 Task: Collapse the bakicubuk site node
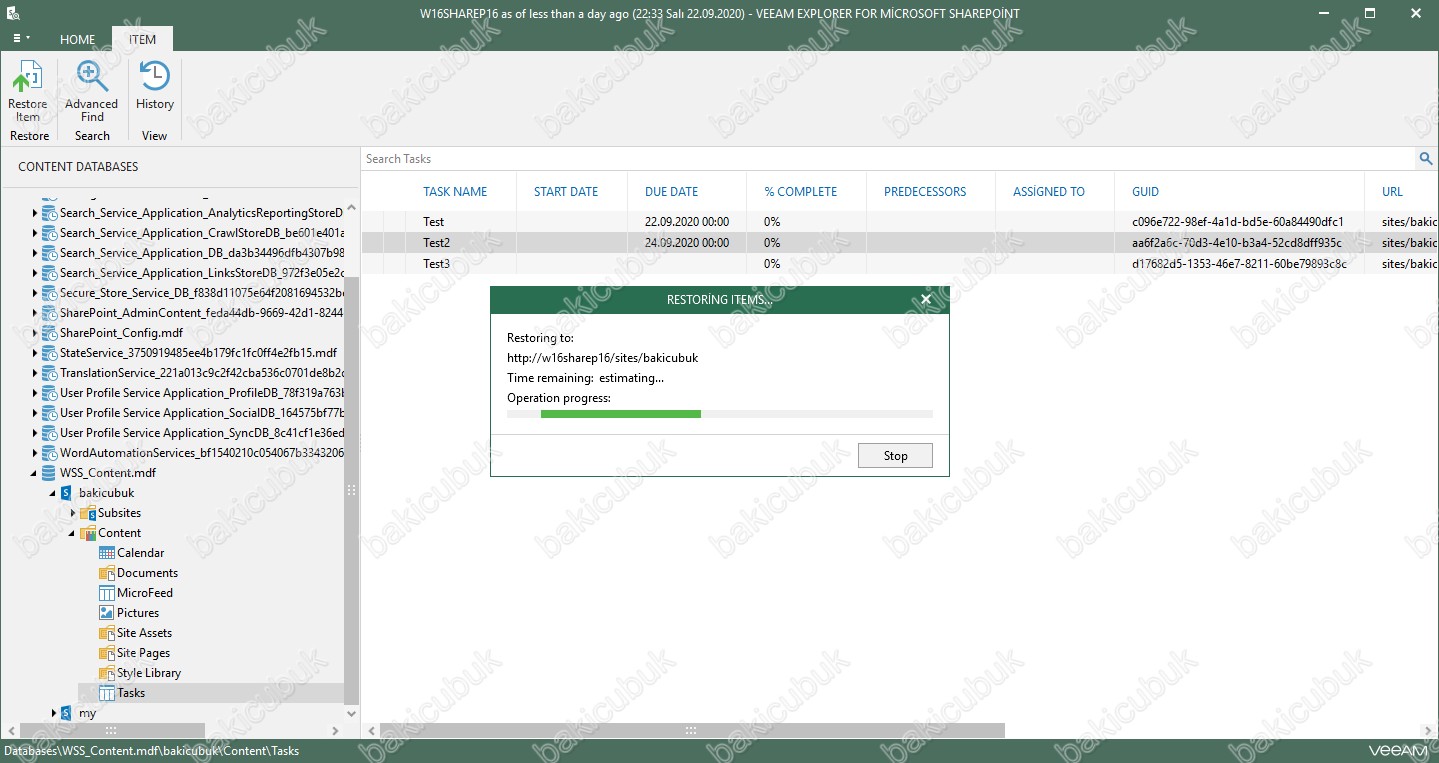[54, 493]
